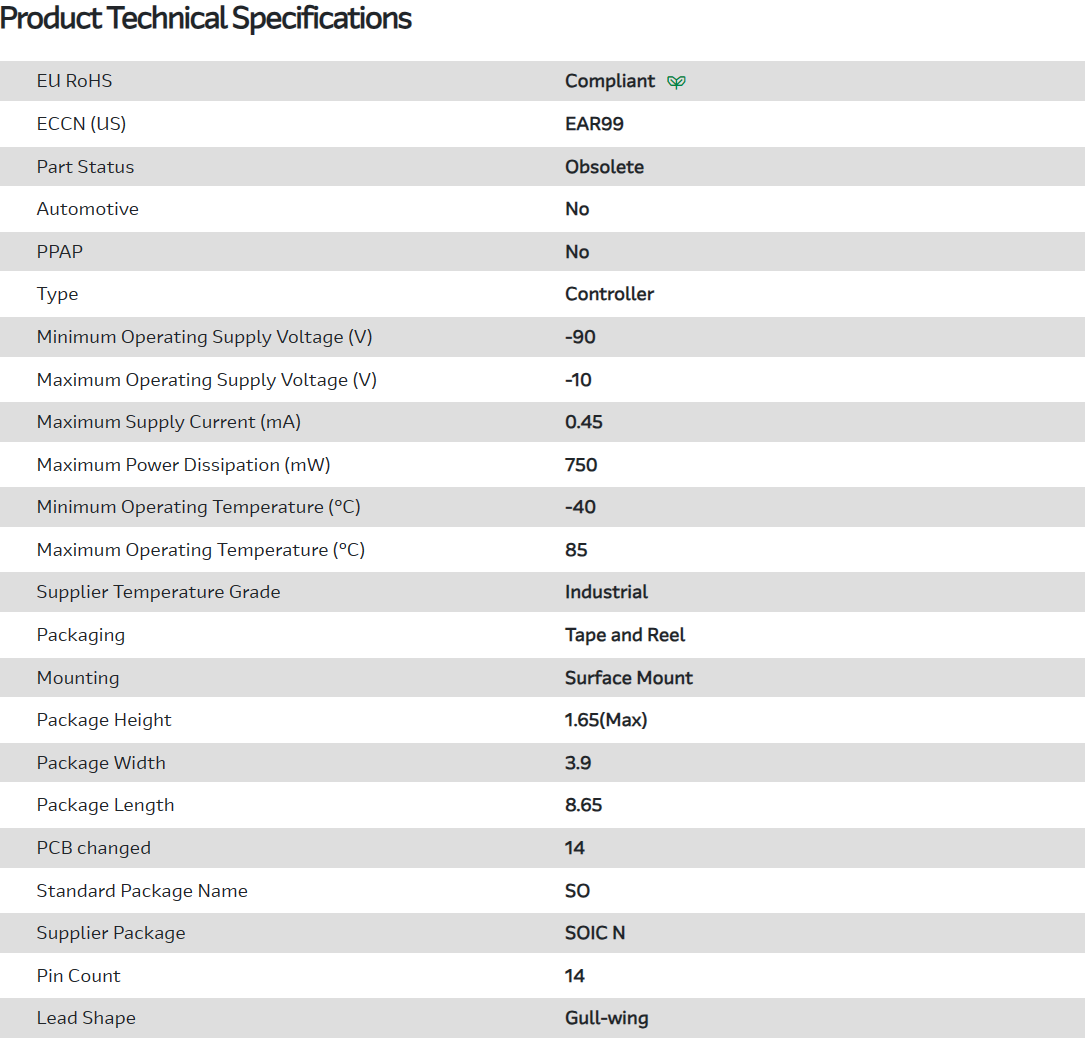Click Minimum Operating Supply Voltage value -90
The width and height of the screenshot is (1085, 1039).
tap(580, 337)
